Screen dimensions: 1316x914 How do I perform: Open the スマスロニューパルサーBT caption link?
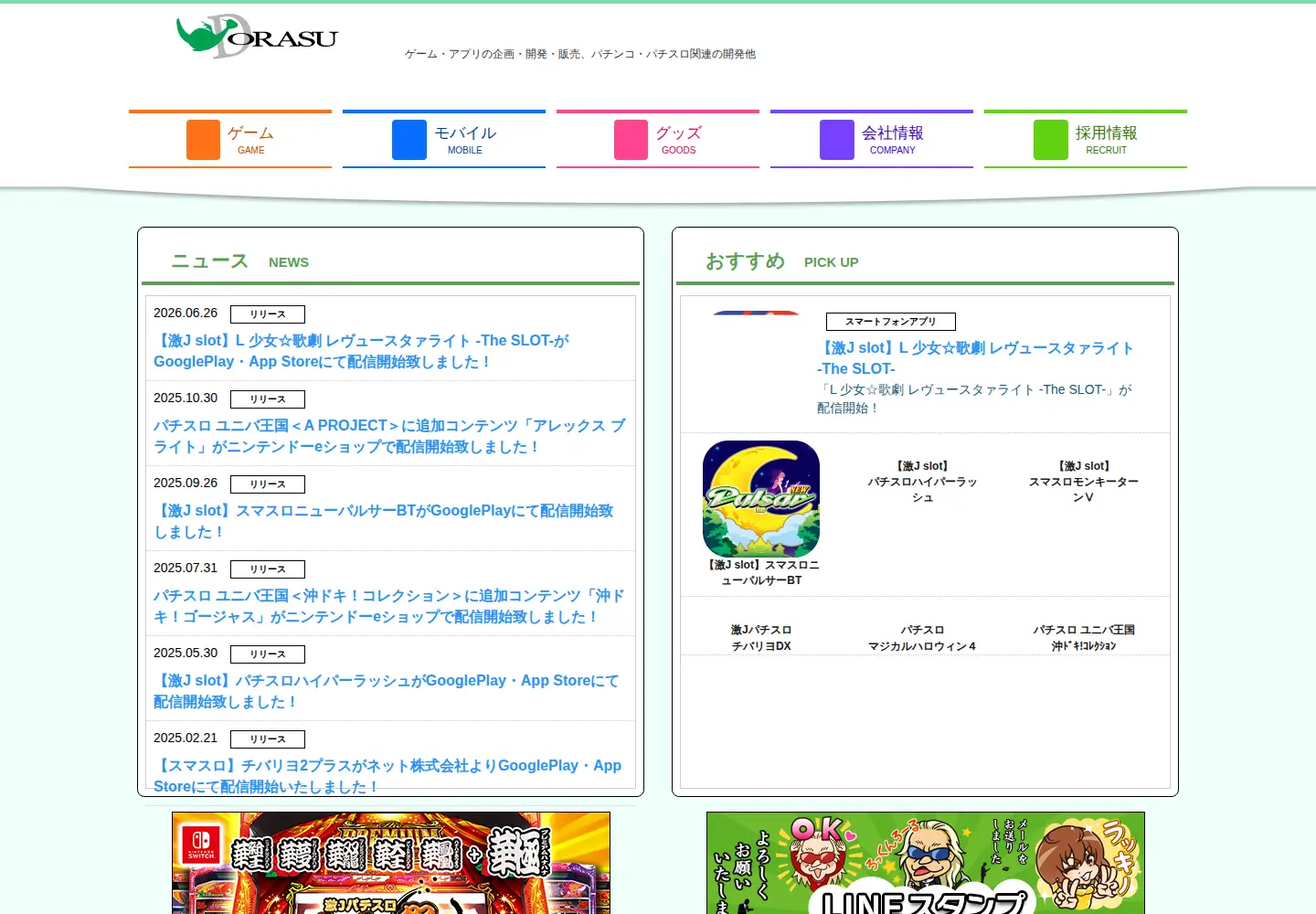tap(761, 573)
